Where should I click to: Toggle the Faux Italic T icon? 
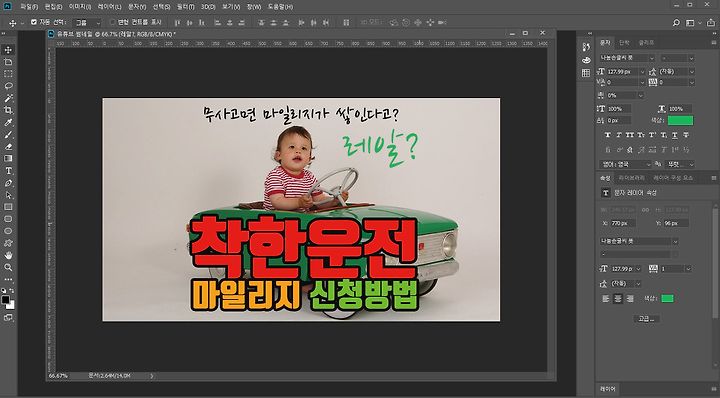coord(619,135)
